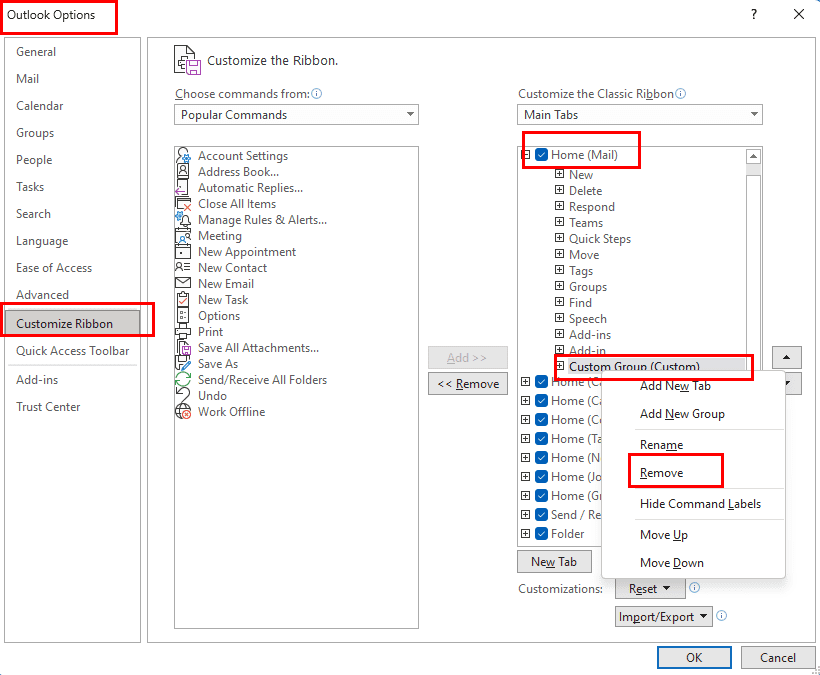
Task: Click the Cancel button
Action: coord(778,658)
